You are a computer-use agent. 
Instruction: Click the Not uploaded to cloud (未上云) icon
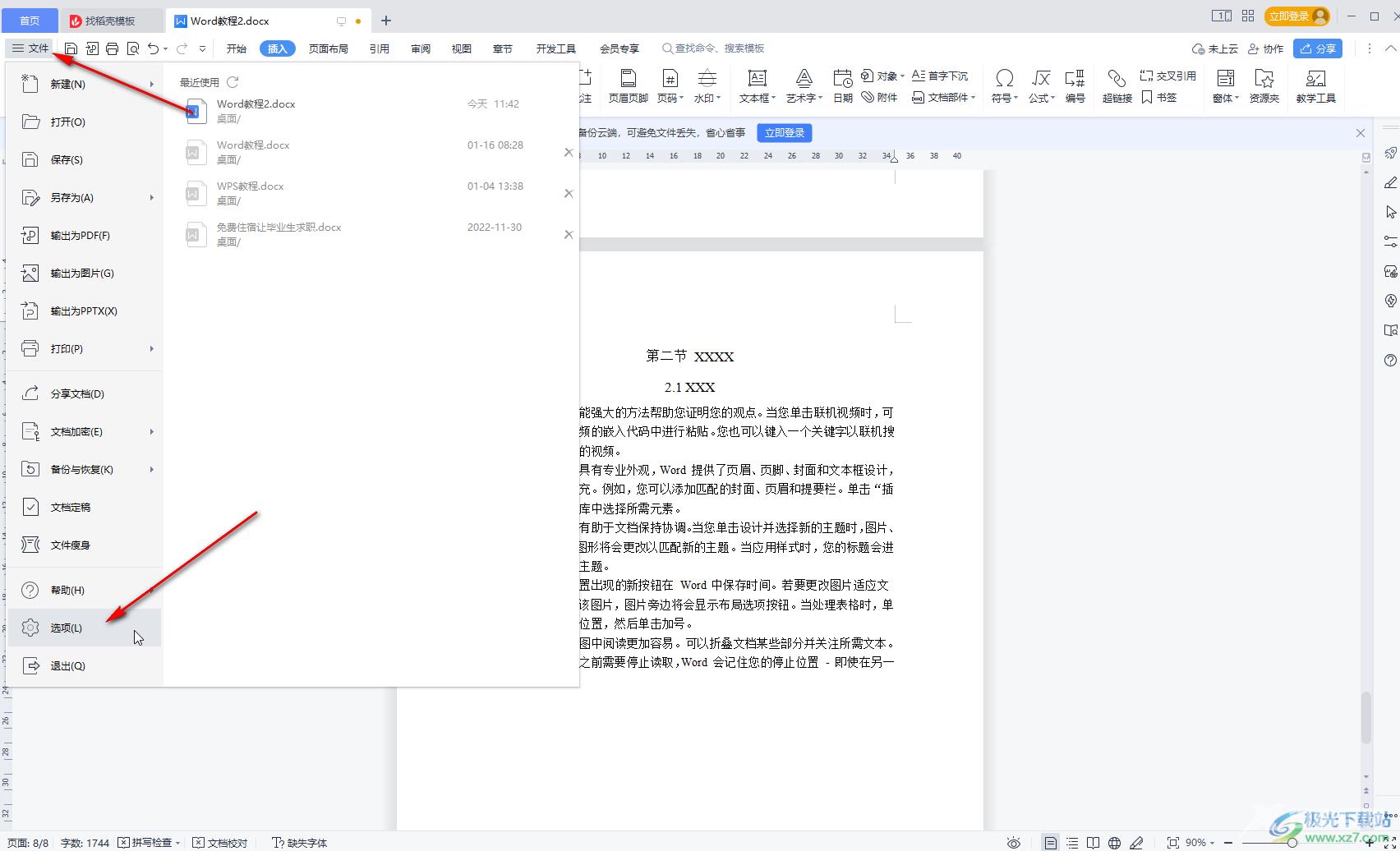(1215, 48)
